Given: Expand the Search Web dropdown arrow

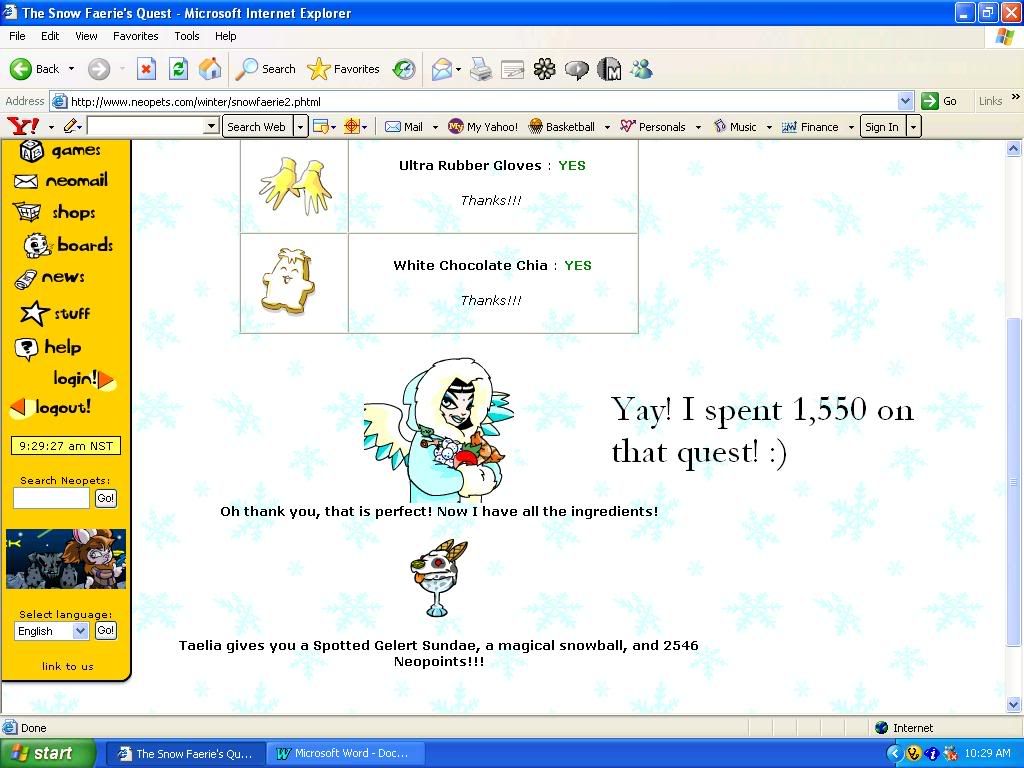Looking at the screenshot, I should point(300,127).
